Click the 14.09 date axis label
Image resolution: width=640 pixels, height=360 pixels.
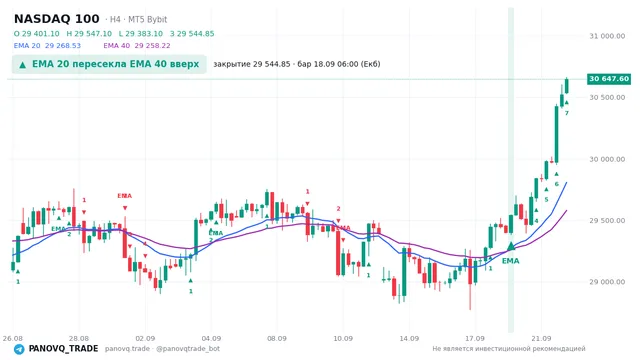click(409, 338)
